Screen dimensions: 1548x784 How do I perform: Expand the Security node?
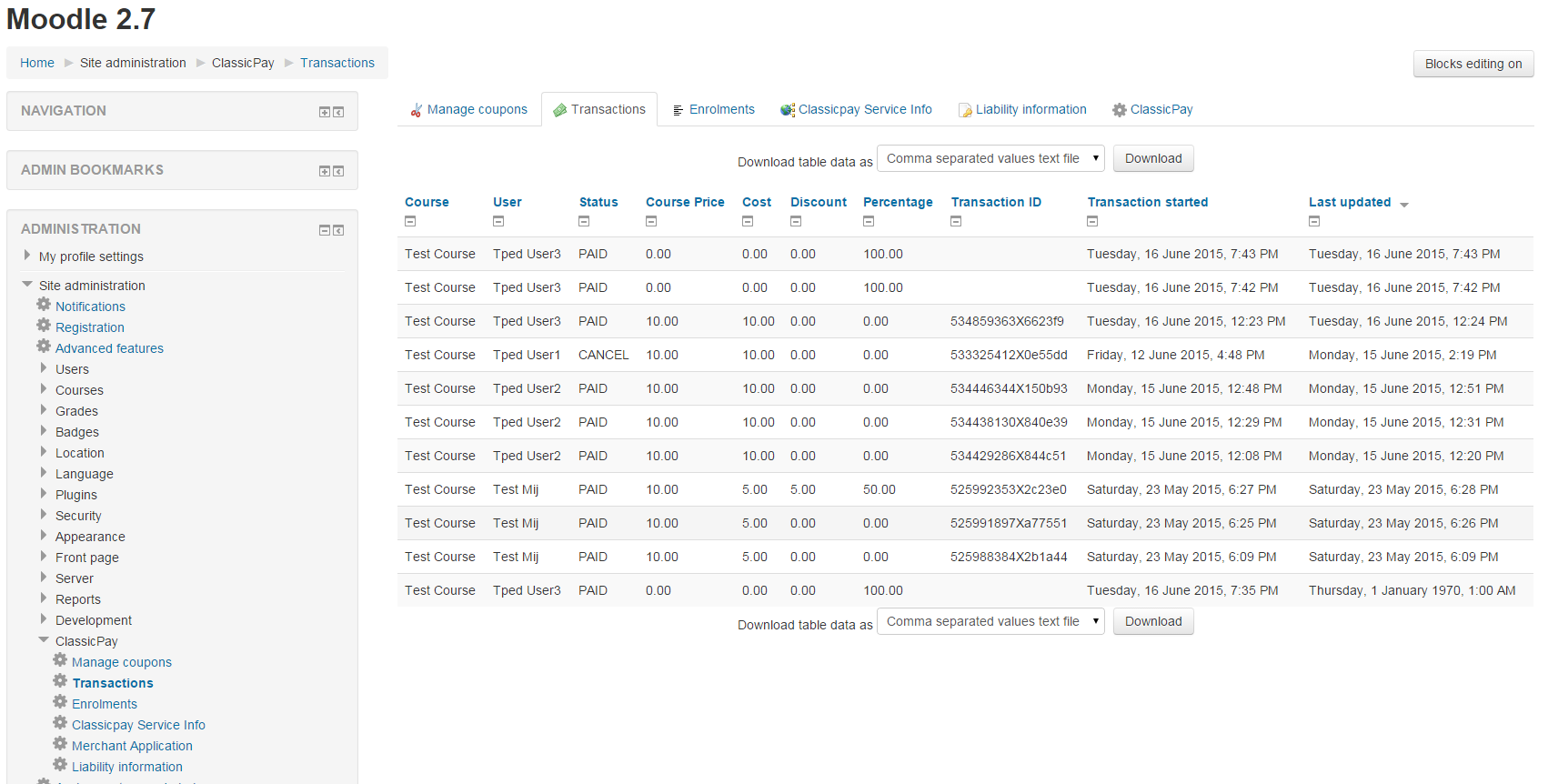click(x=44, y=515)
